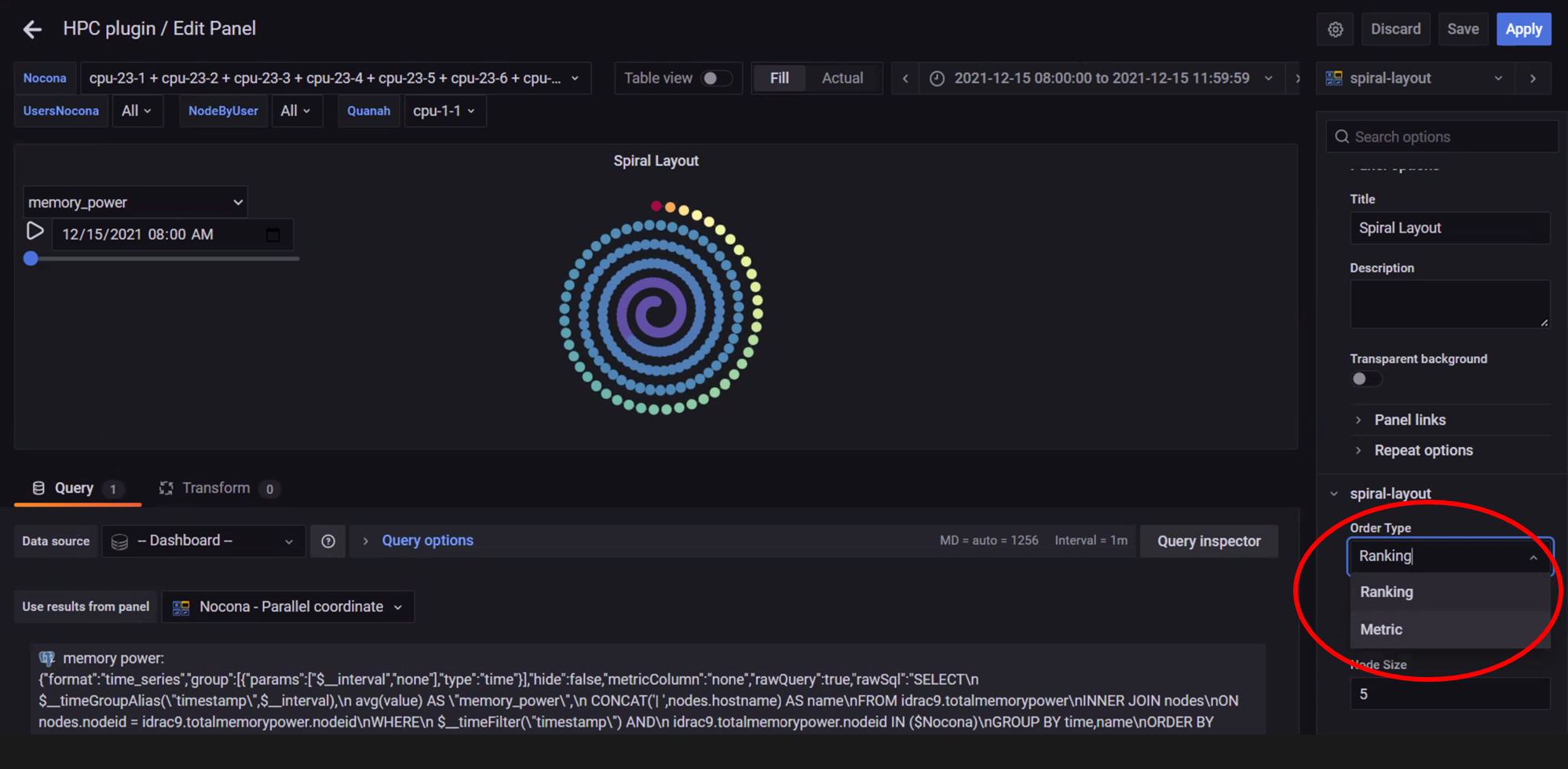The height and width of the screenshot is (769, 1568).
Task: Open the spiral-layout visualization picker
Action: (1415, 79)
